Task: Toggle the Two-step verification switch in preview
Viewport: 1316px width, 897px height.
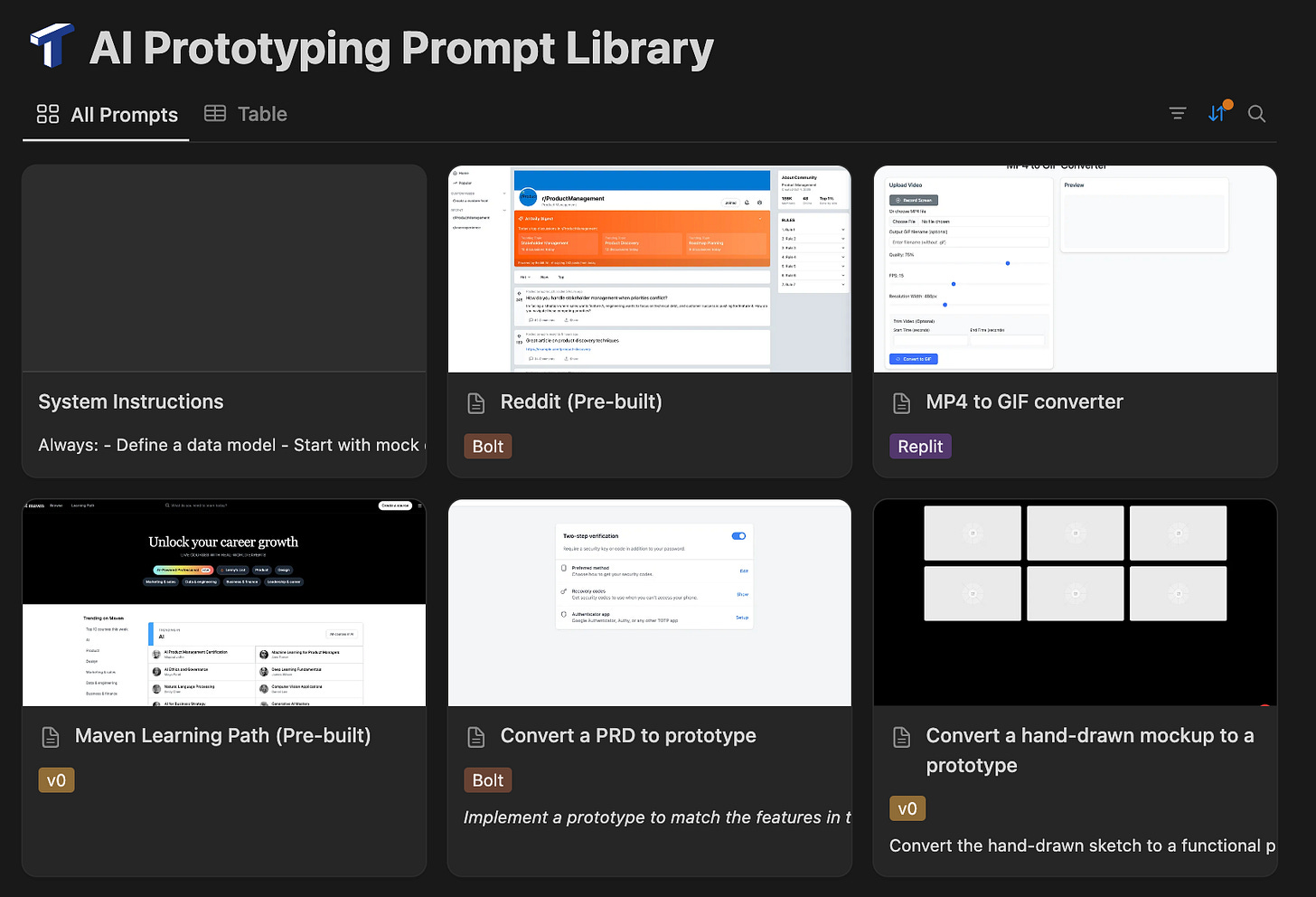Action: tap(738, 536)
